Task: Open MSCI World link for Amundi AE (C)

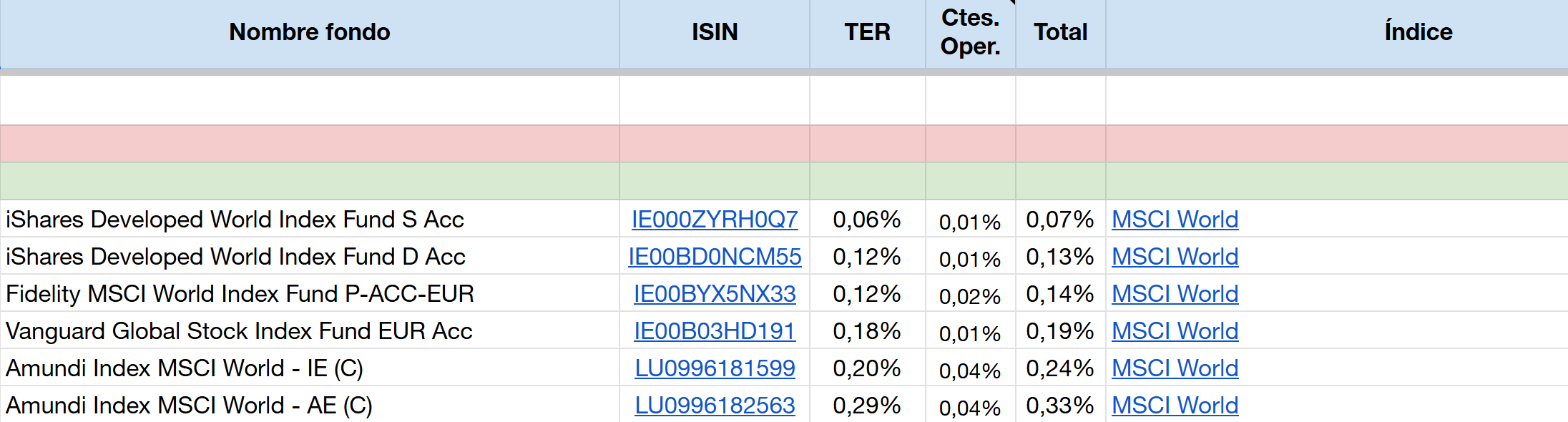Action: coord(1175,406)
